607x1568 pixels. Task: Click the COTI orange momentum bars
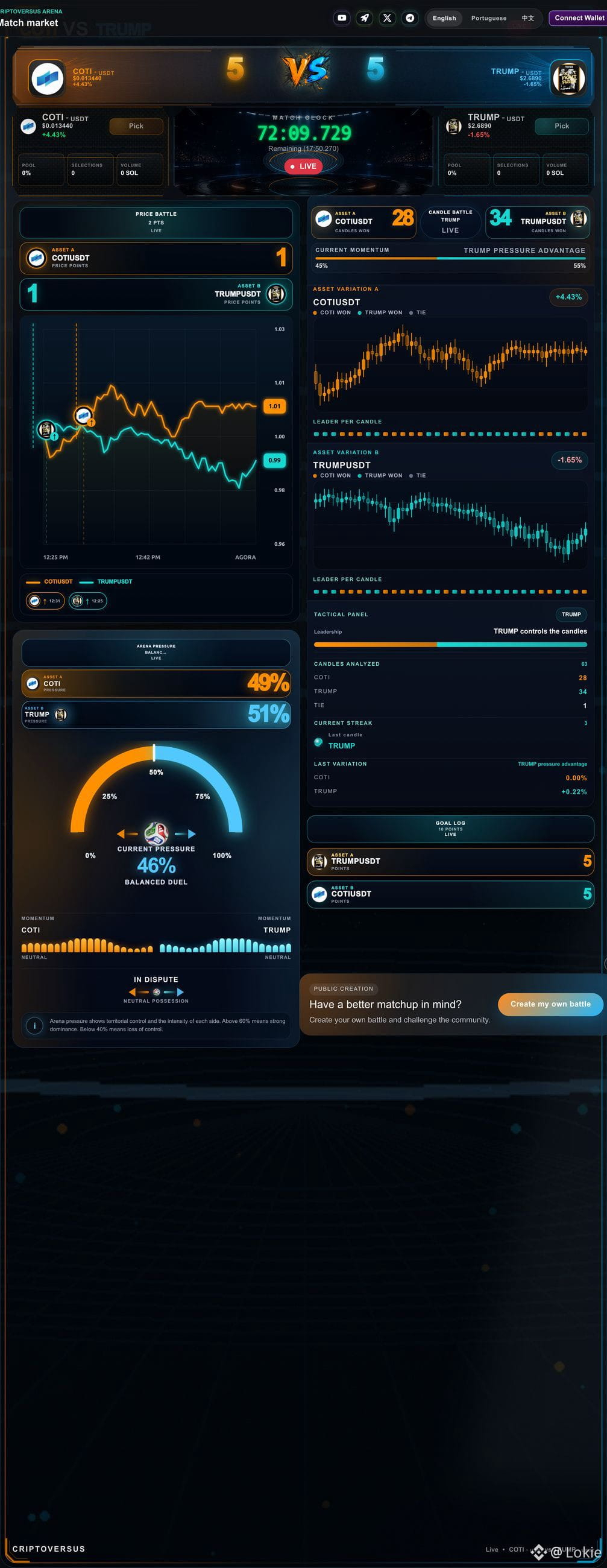tap(87, 944)
